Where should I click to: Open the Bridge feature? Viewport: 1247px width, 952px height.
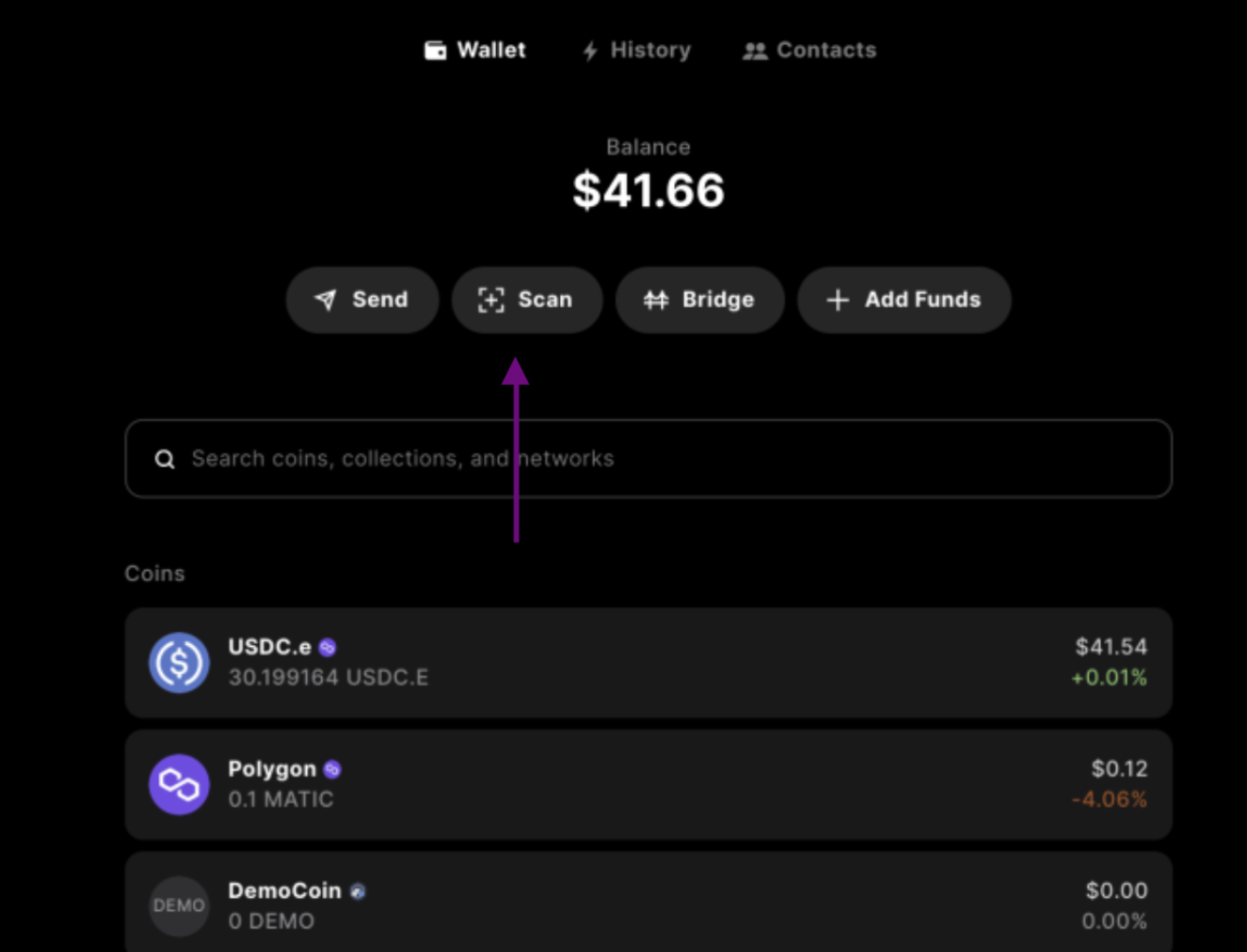(699, 300)
